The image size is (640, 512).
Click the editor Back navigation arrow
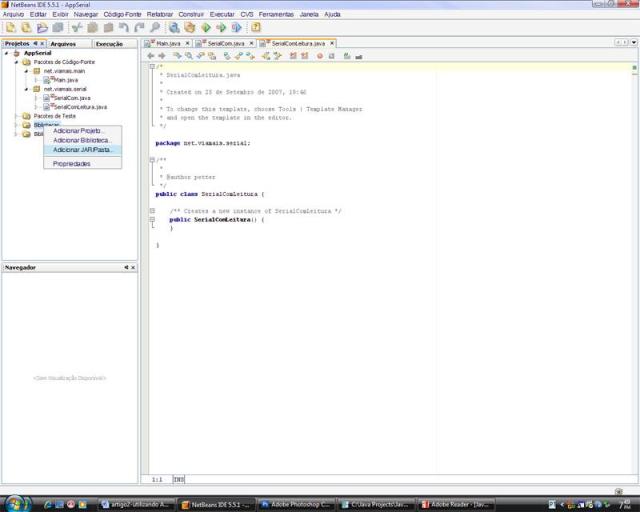tap(150, 56)
